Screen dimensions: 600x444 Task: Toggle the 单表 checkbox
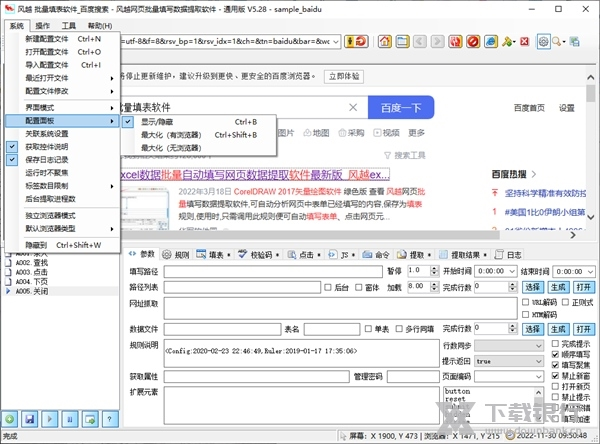(x=368, y=329)
